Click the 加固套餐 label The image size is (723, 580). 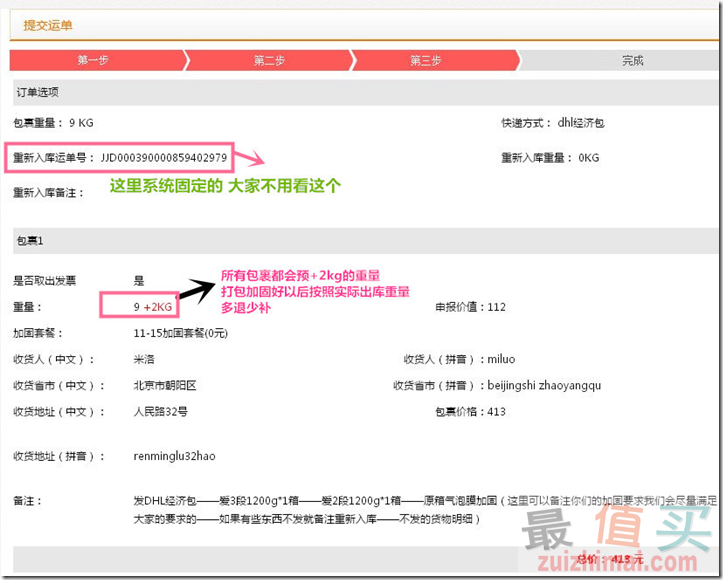coord(37,333)
